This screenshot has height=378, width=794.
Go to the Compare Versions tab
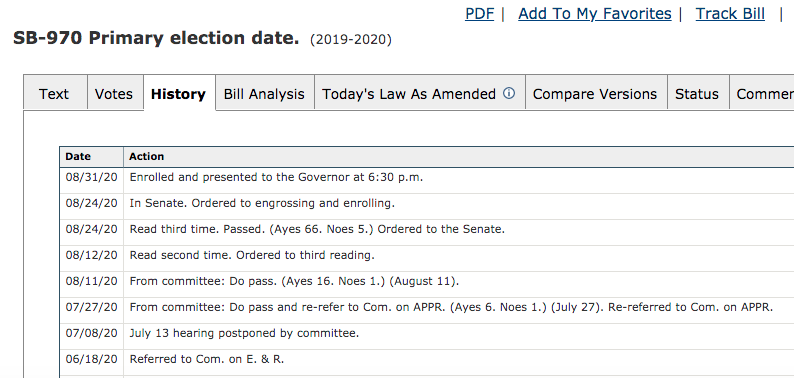[x=596, y=92]
